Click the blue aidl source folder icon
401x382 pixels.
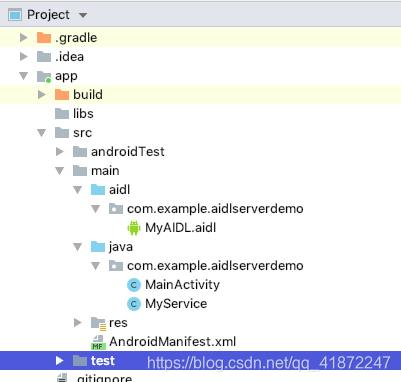point(98,190)
